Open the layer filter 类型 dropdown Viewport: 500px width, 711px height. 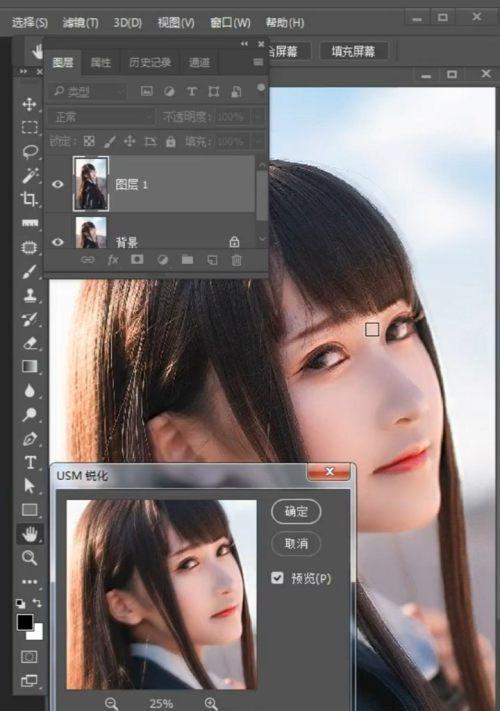[x=87, y=92]
